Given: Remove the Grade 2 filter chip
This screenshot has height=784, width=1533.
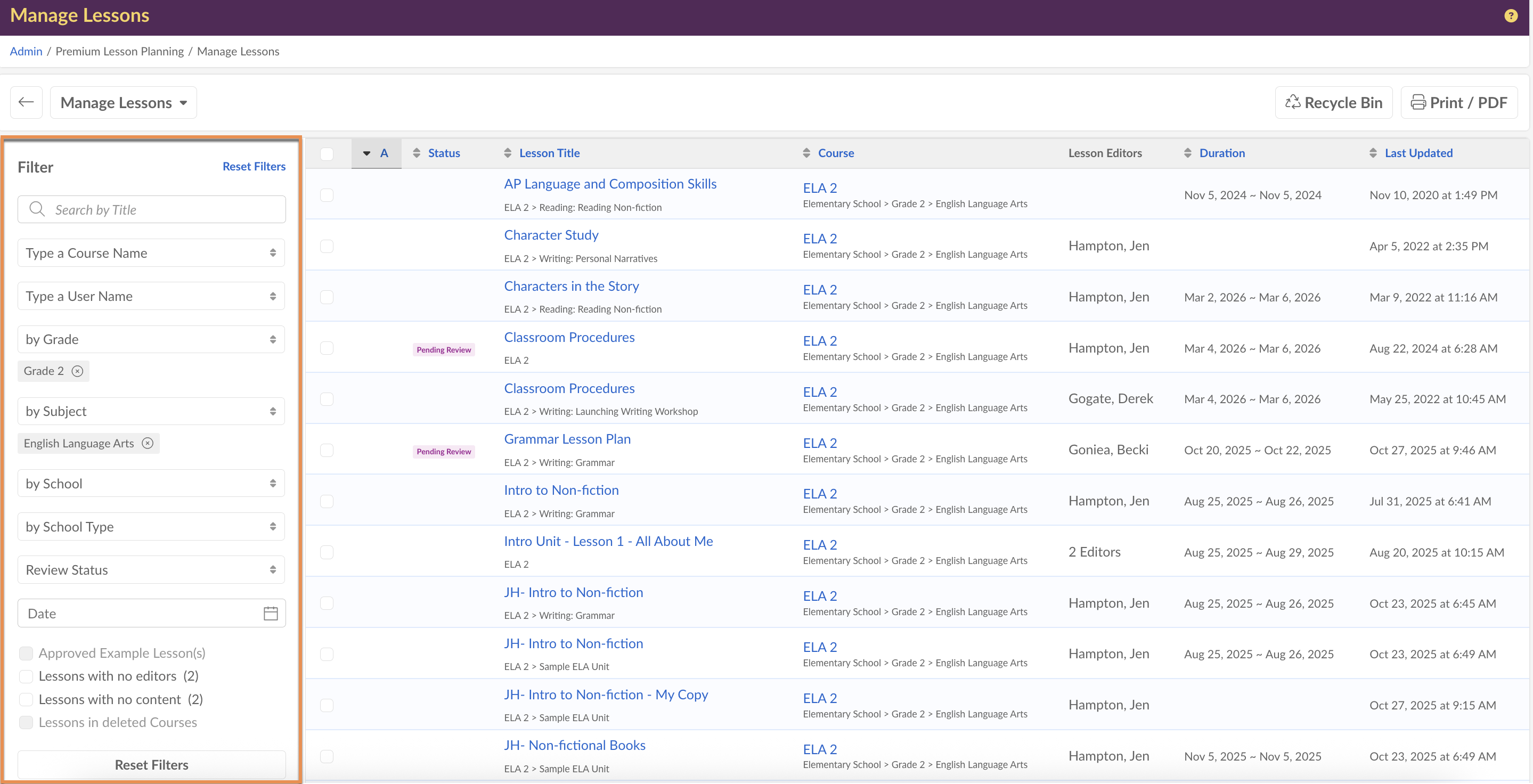Looking at the screenshot, I should point(77,371).
